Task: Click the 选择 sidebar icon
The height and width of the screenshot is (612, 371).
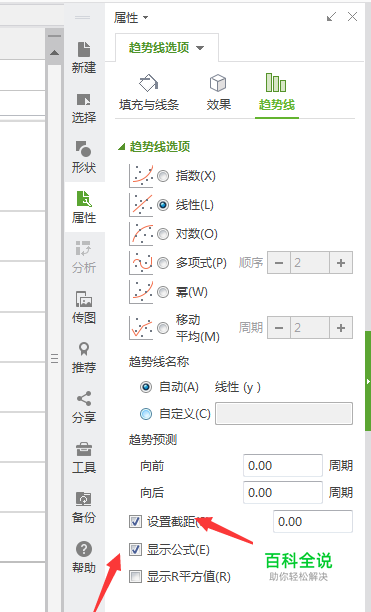Action: (84, 108)
